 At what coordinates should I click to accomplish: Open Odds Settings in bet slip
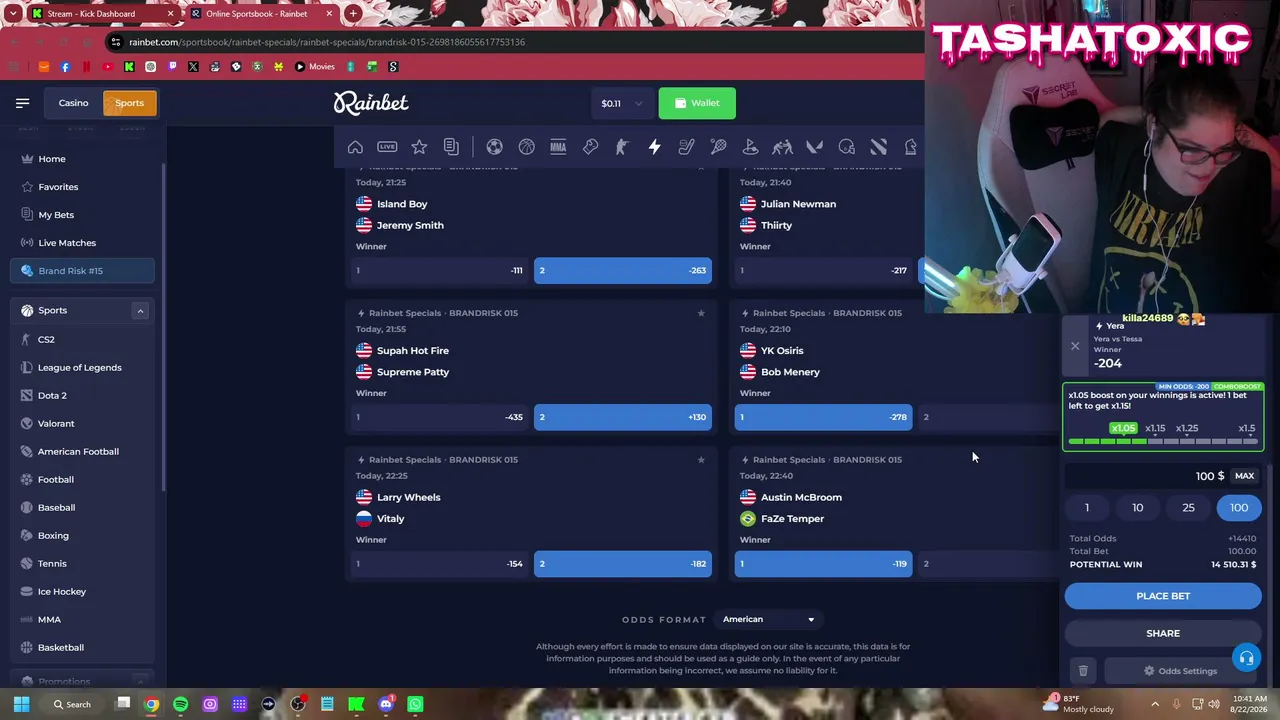pyautogui.click(x=1181, y=671)
